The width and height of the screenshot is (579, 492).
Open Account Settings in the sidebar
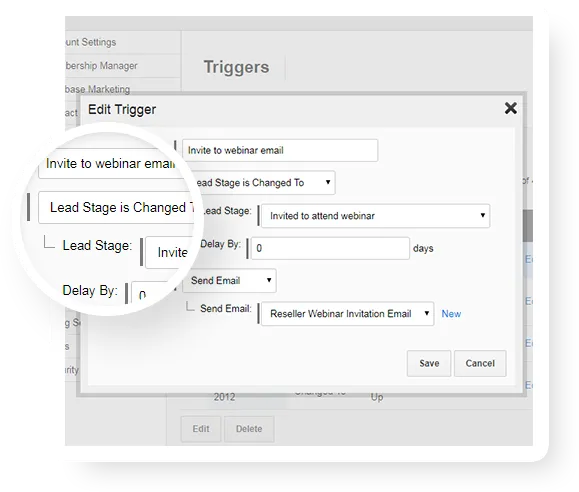click(90, 42)
